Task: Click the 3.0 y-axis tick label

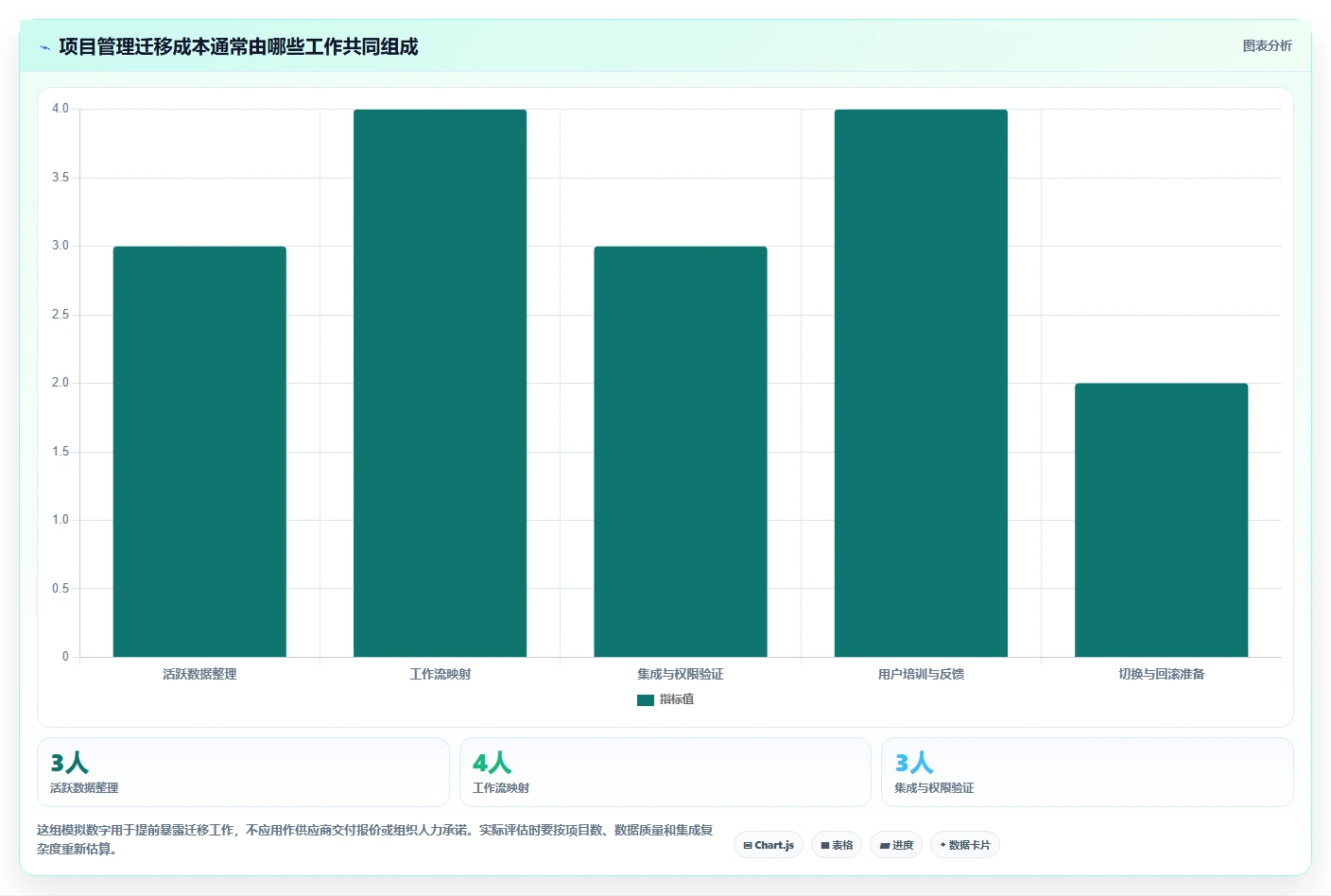Action: 60,246
